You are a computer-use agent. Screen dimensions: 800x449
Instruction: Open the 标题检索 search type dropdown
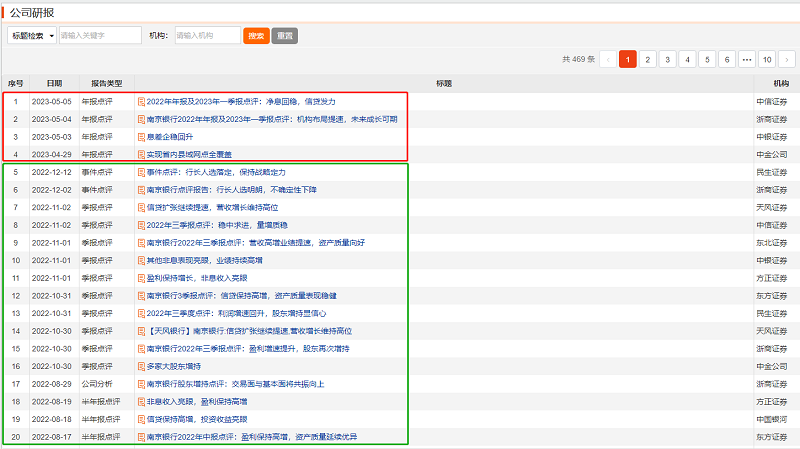[x=31, y=35]
